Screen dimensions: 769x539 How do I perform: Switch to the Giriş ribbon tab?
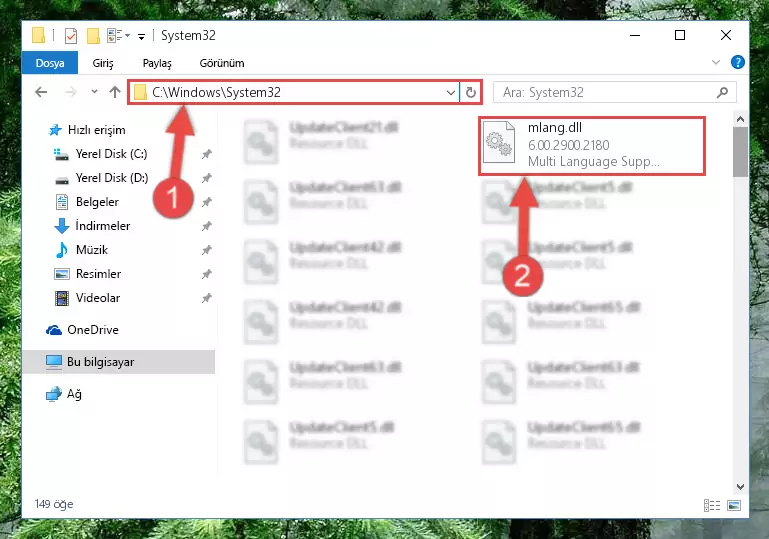(103, 63)
